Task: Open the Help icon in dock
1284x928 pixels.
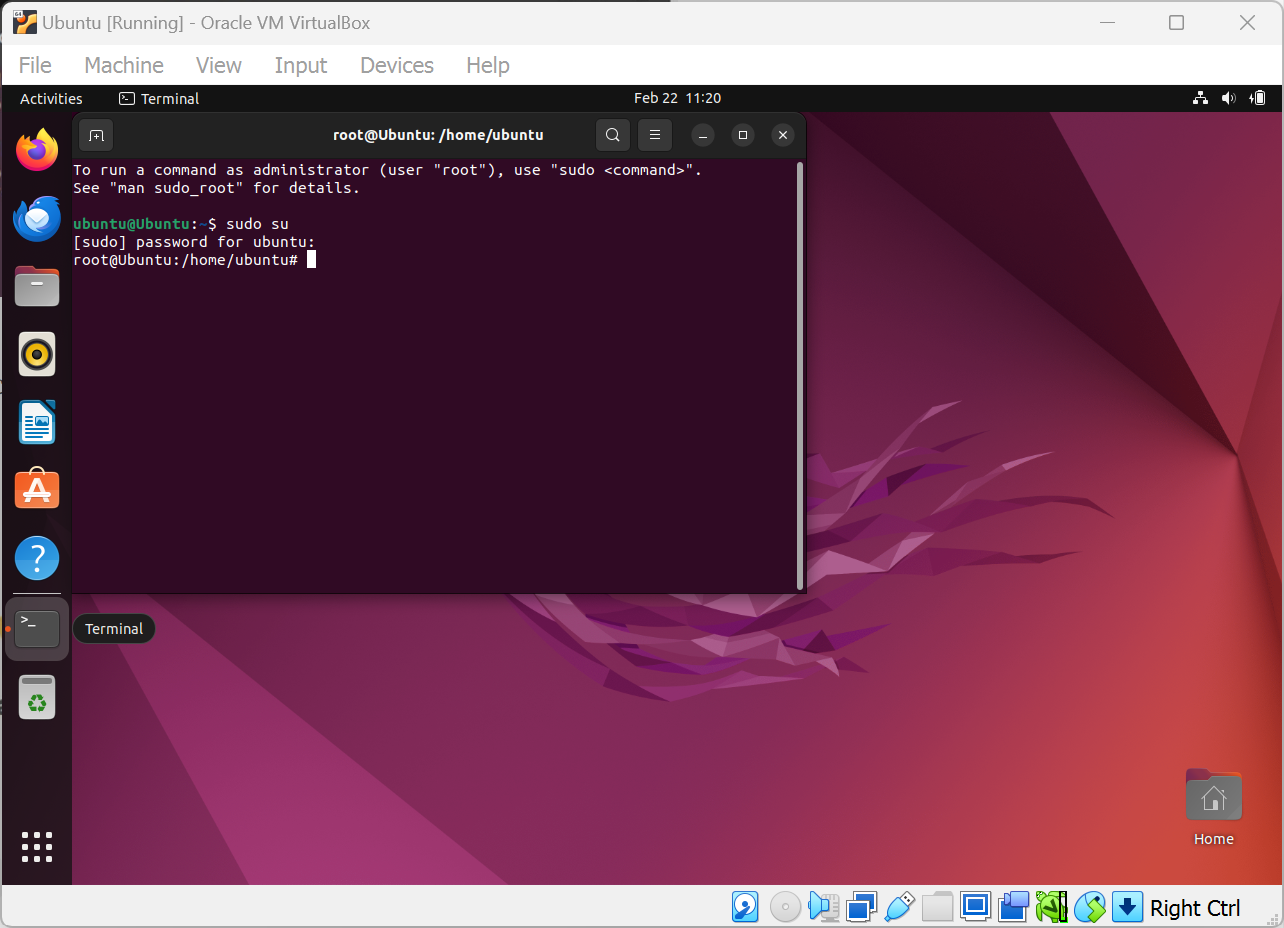Action: 37,558
